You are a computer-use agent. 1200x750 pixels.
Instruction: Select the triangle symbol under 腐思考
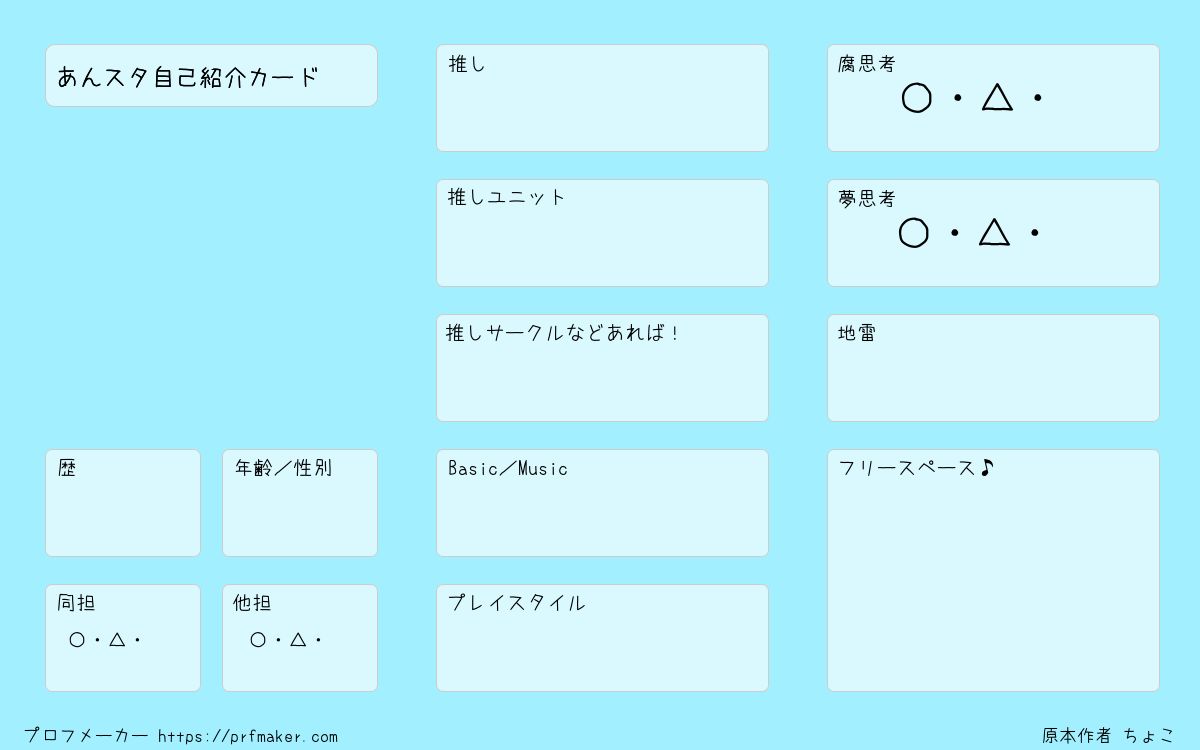997,97
